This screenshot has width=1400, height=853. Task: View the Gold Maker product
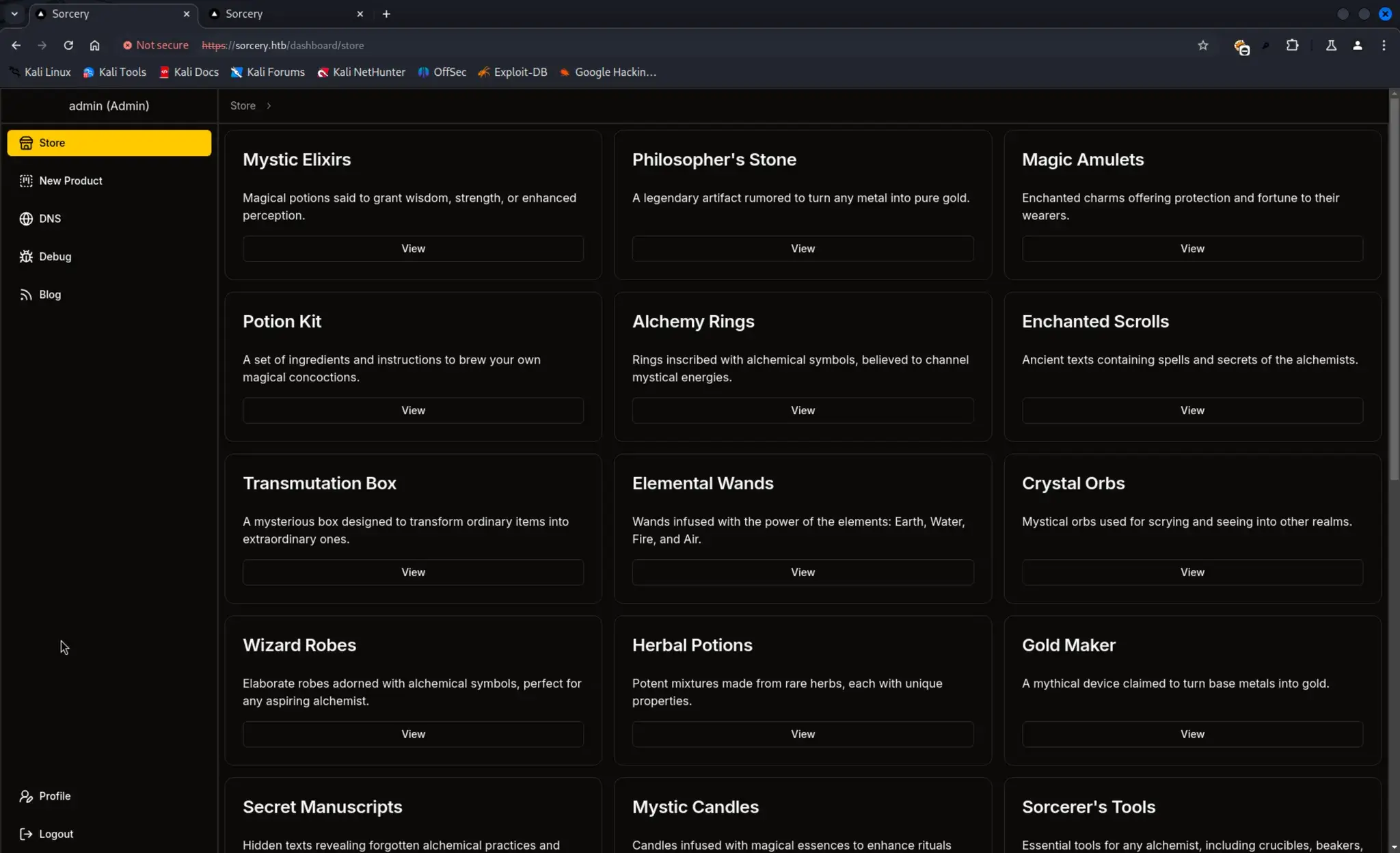coord(1192,734)
